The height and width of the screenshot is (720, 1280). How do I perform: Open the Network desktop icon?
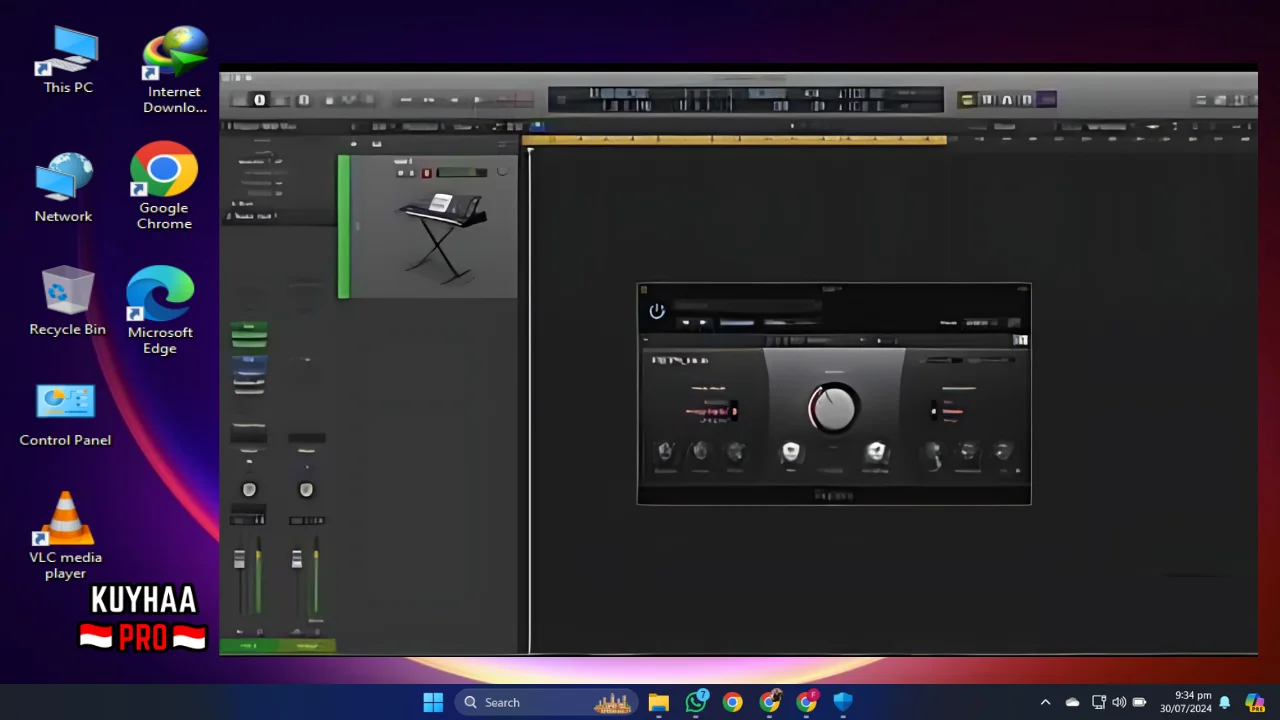(x=63, y=188)
